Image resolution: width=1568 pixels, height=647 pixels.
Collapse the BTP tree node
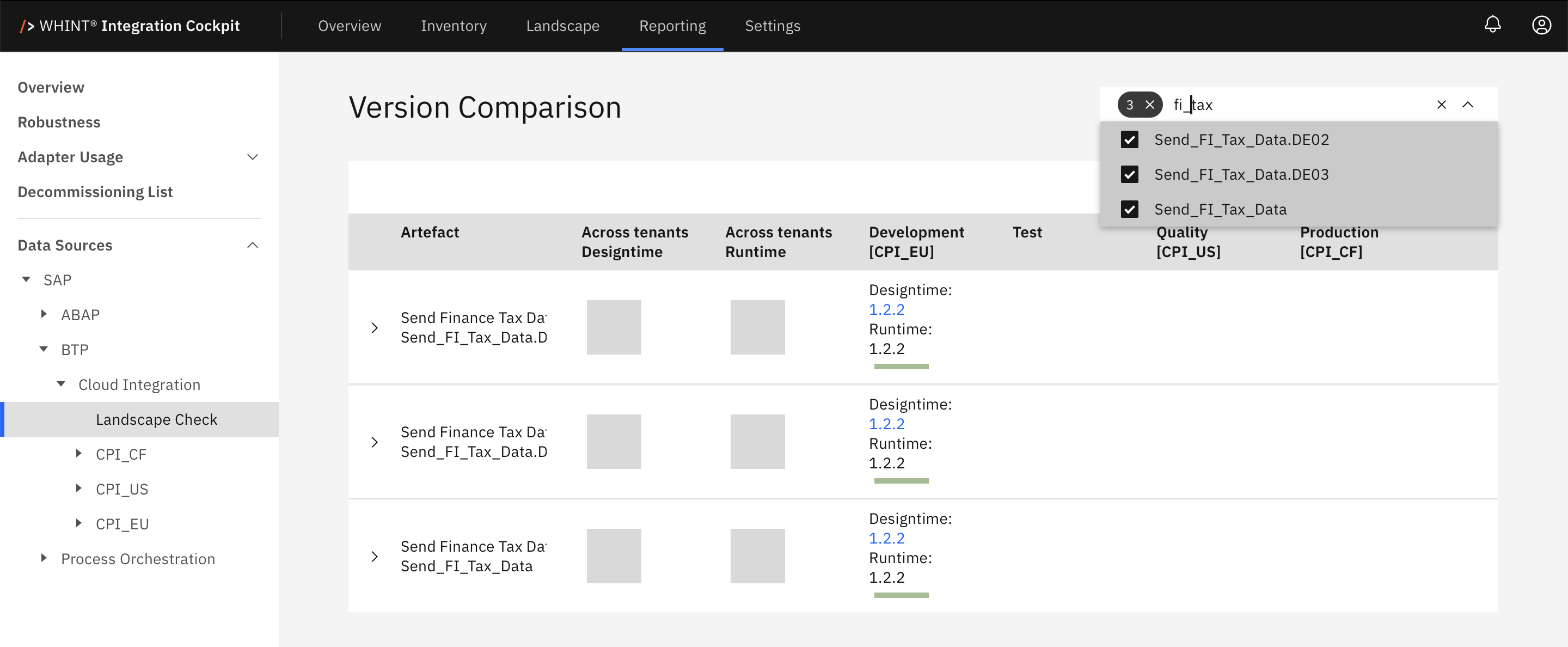pyautogui.click(x=44, y=349)
